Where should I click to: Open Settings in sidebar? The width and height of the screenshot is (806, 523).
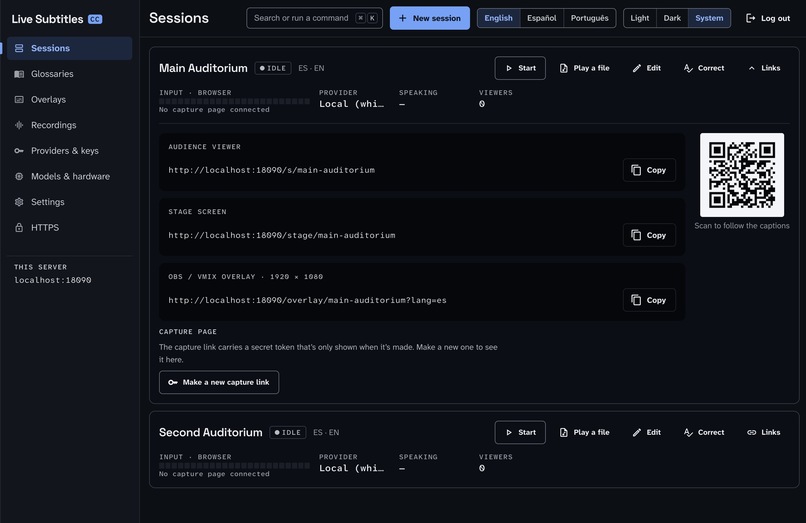click(69, 202)
